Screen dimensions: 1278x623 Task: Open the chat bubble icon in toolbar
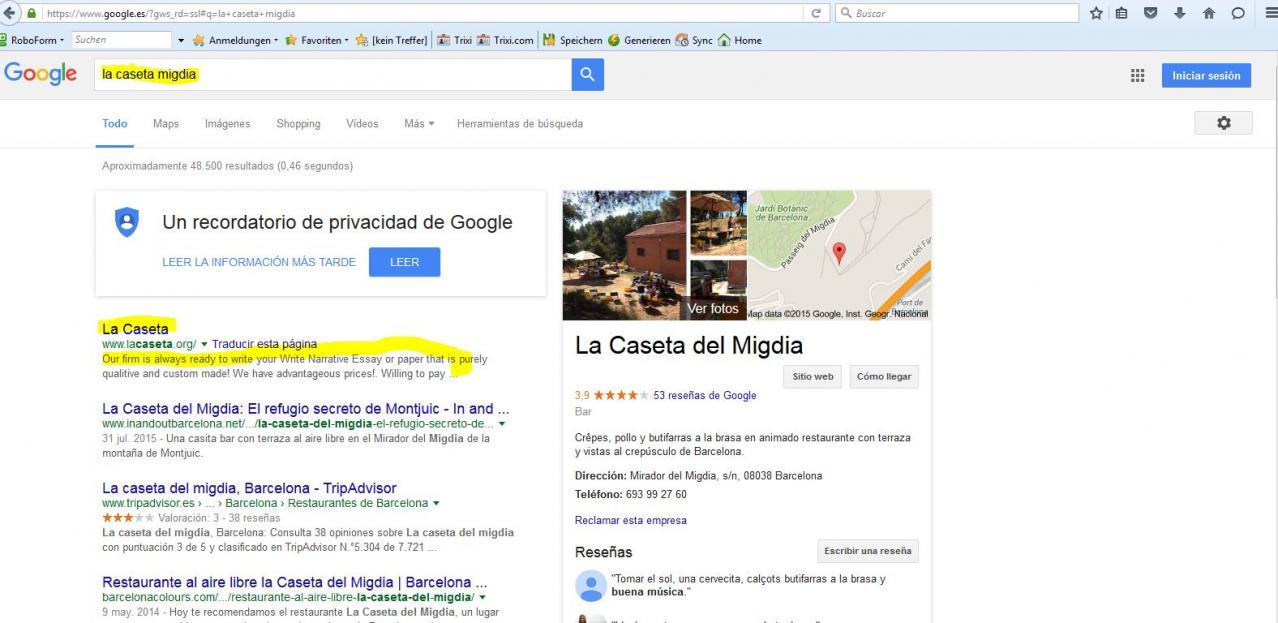point(1238,13)
